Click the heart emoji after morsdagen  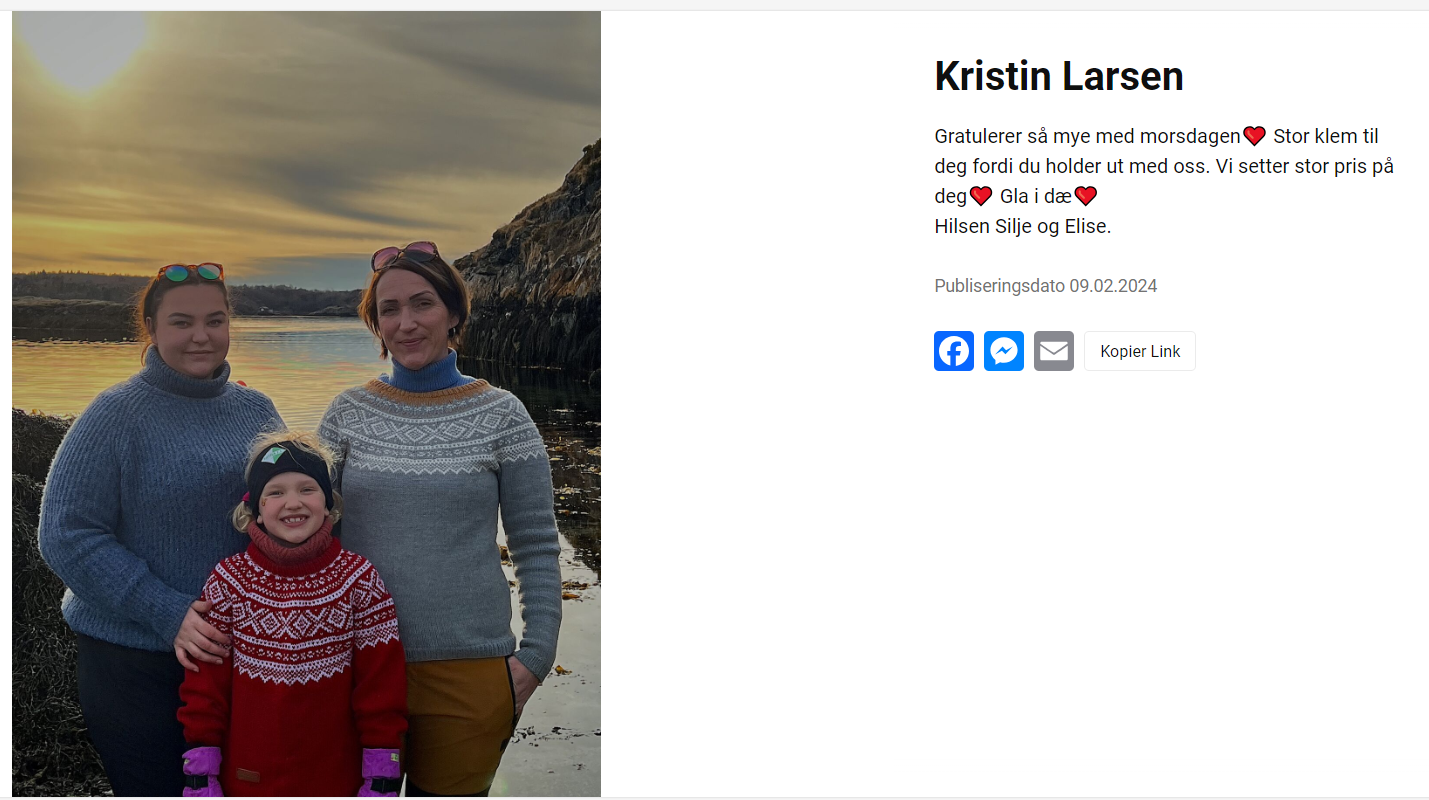(1254, 136)
